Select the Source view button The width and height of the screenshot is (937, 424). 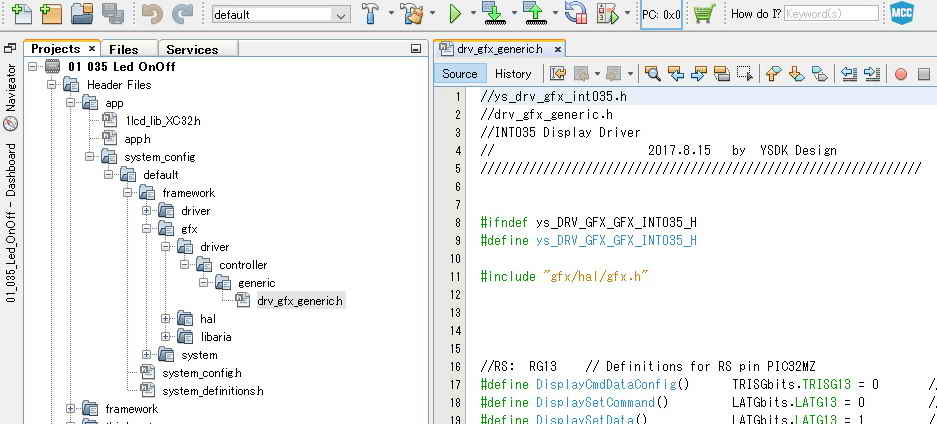pyautogui.click(x=460, y=73)
